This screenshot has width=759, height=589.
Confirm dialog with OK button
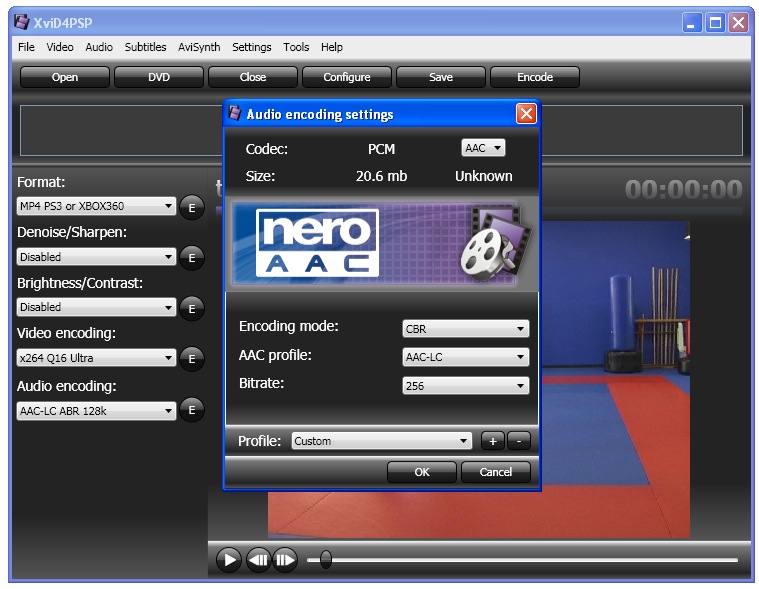(x=422, y=472)
